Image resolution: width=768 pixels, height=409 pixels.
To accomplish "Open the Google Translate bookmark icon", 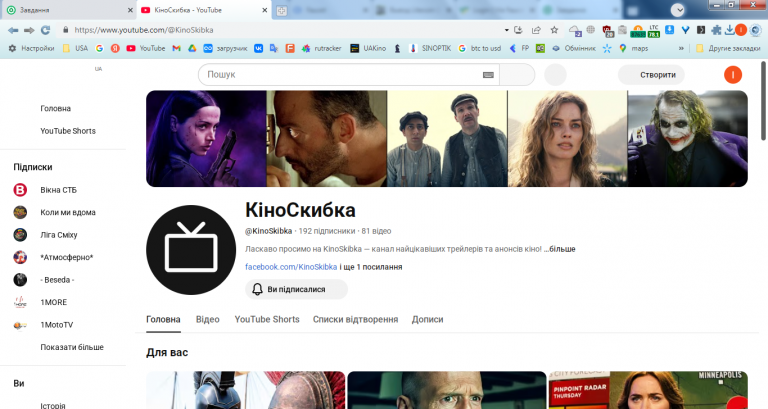I will (274, 48).
